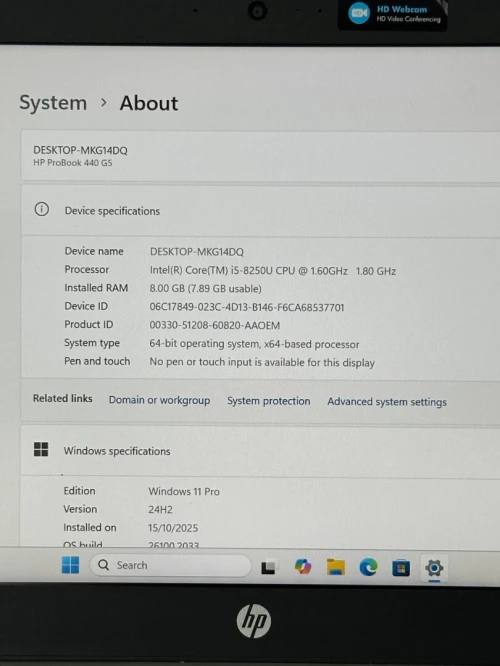Screen dimensions: 500x666
Task: Click the Settings gear taskbar icon
Action: (x=434, y=568)
